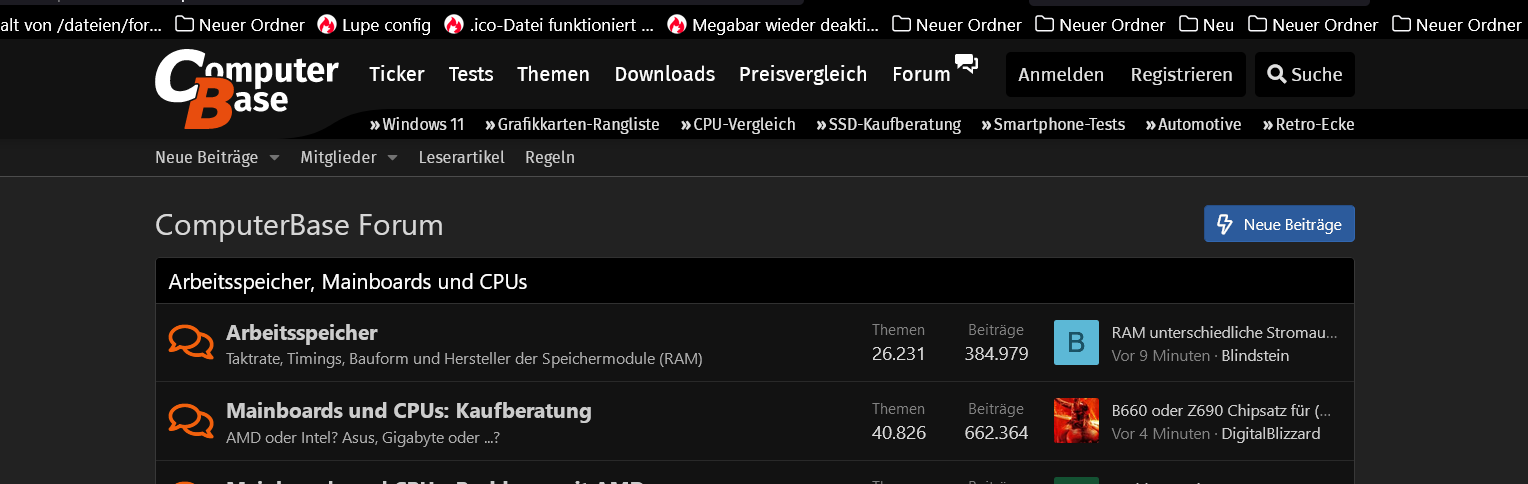
Task: Open the Leserartikel navigation link
Action: pyautogui.click(x=461, y=157)
